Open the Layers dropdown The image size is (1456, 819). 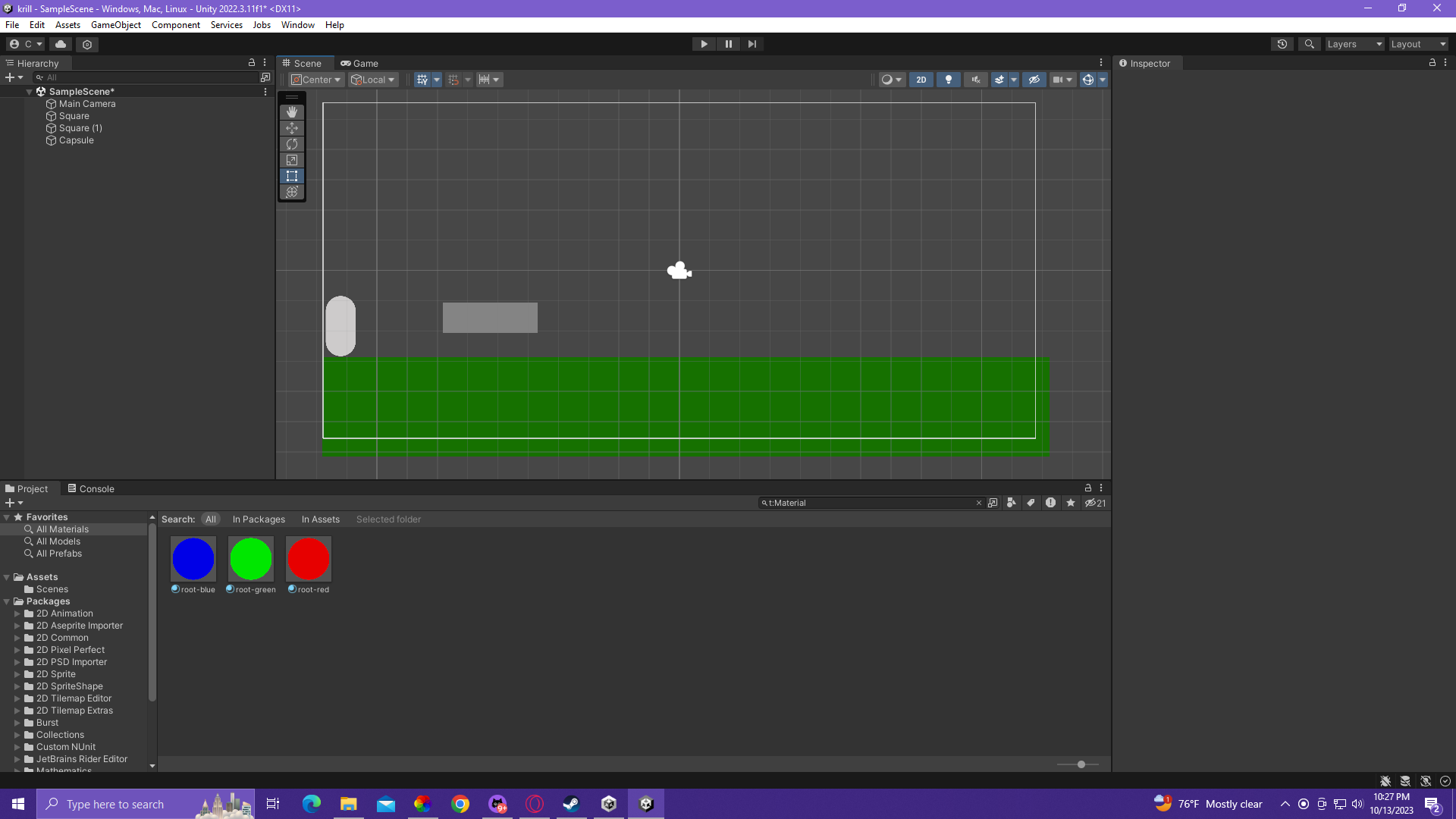[x=1354, y=44]
